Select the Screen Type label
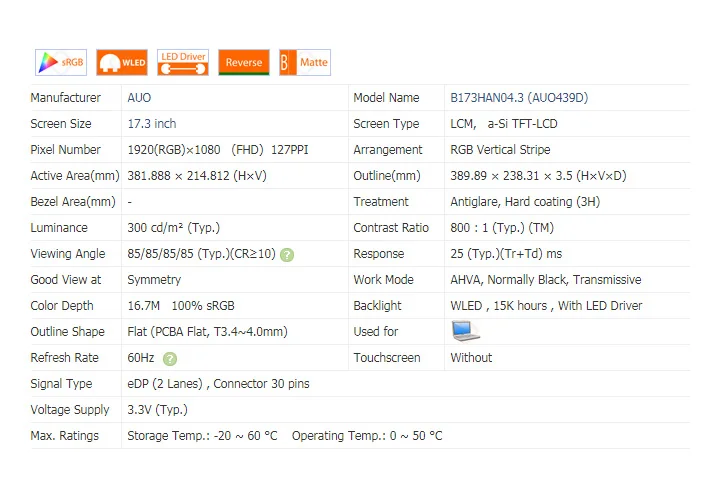The height and width of the screenshot is (491, 714). 386,124
